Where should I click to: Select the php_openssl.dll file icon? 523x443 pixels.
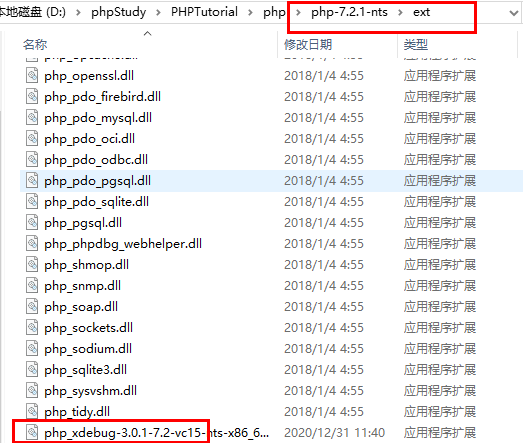tap(32, 75)
